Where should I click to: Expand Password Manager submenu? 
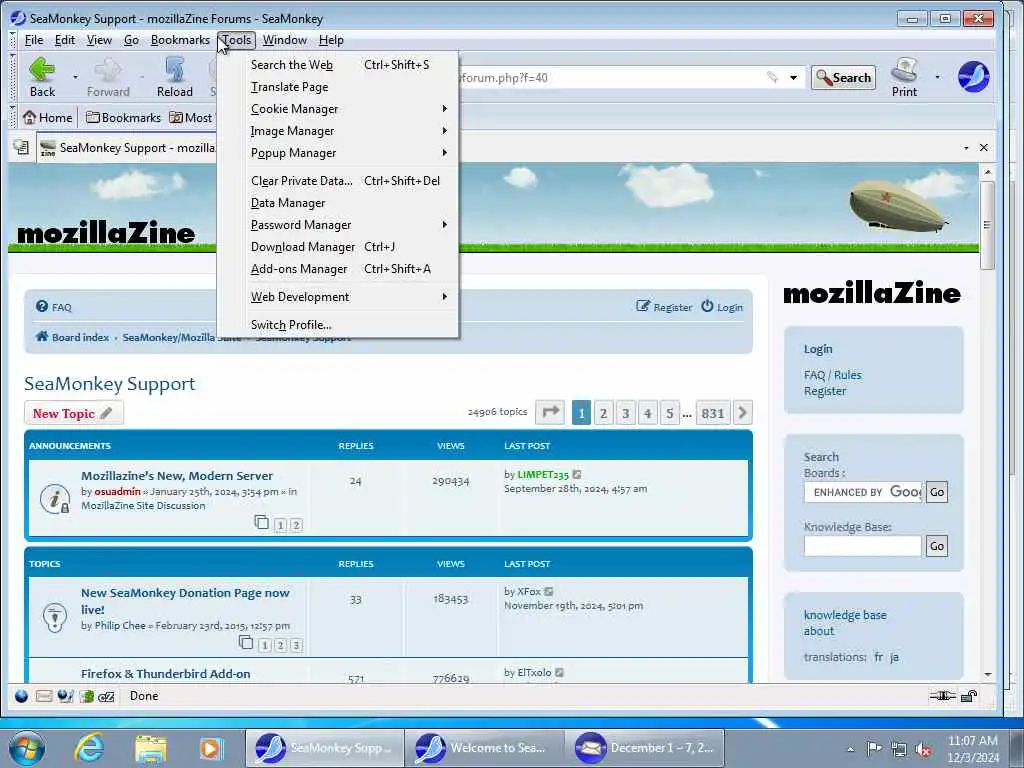point(338,225)
